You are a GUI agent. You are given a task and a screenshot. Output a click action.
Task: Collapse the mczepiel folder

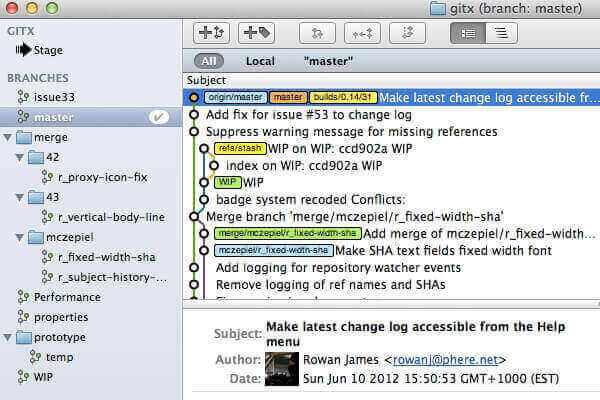click(x=20, y=237)
